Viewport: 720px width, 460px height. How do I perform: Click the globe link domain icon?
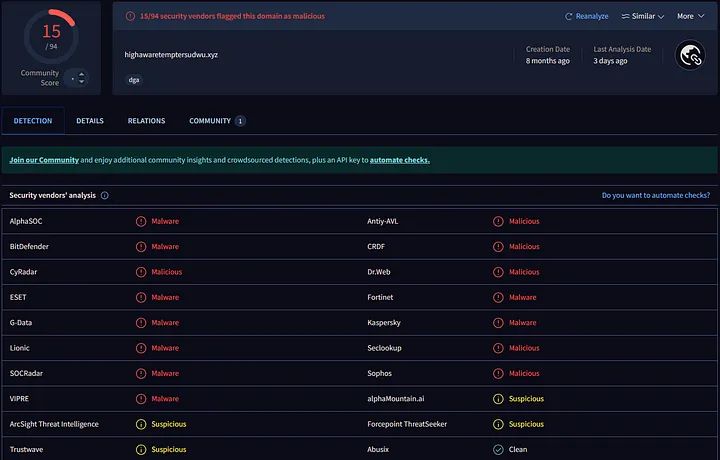click(690, 56)
